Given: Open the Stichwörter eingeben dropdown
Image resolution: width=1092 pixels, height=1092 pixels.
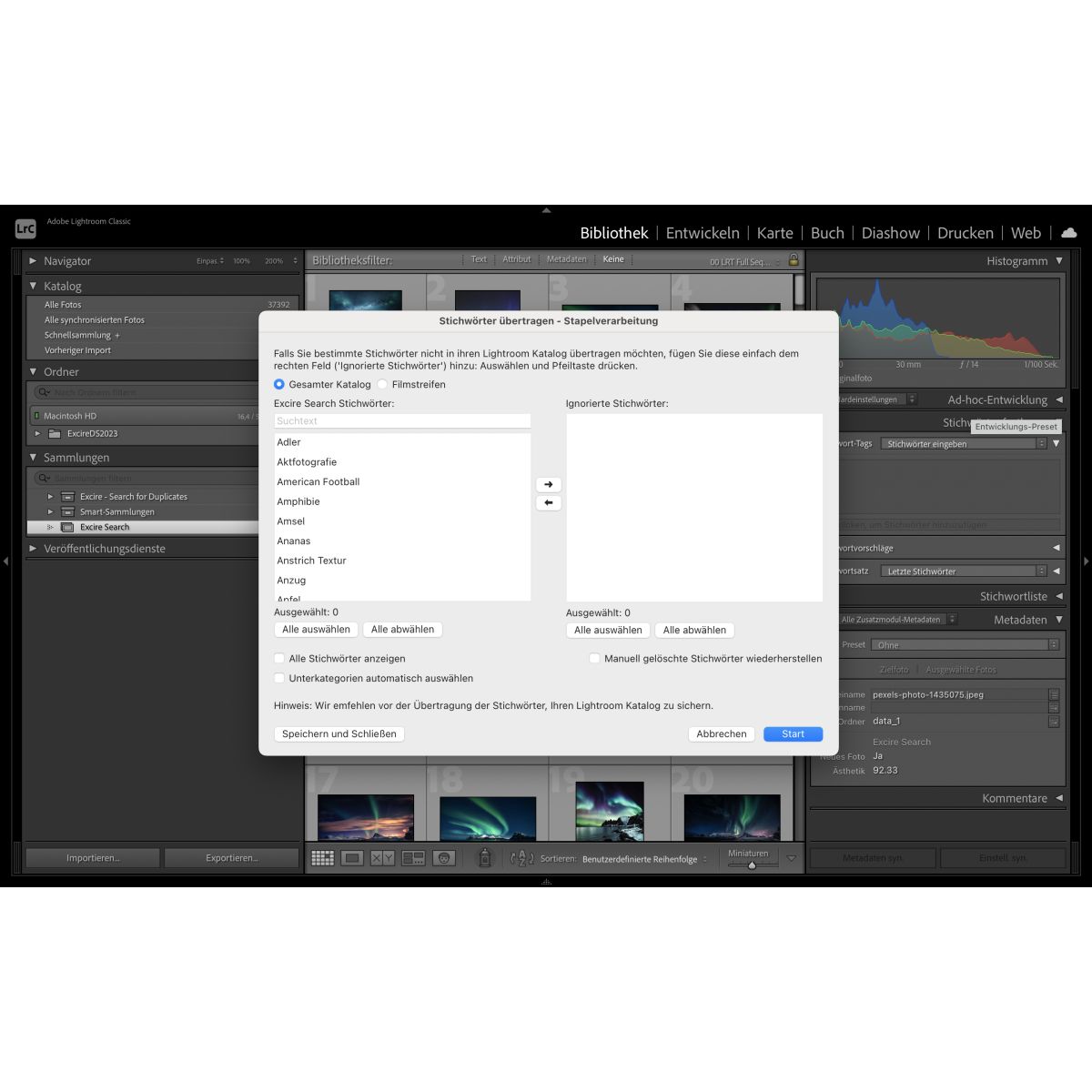Looking at the screenshot, I should coord(965,444).
